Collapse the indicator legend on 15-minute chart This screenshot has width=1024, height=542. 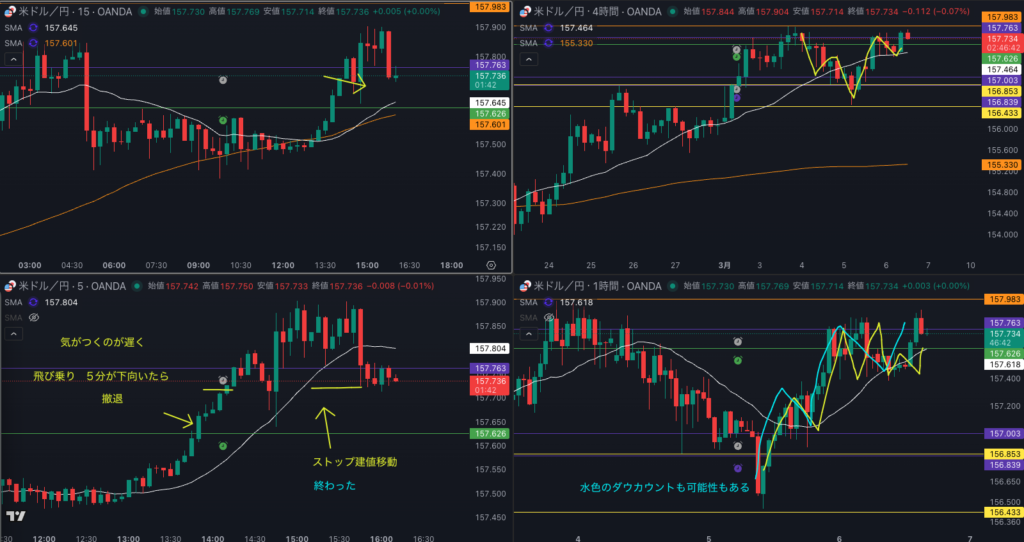coord(12,59)
